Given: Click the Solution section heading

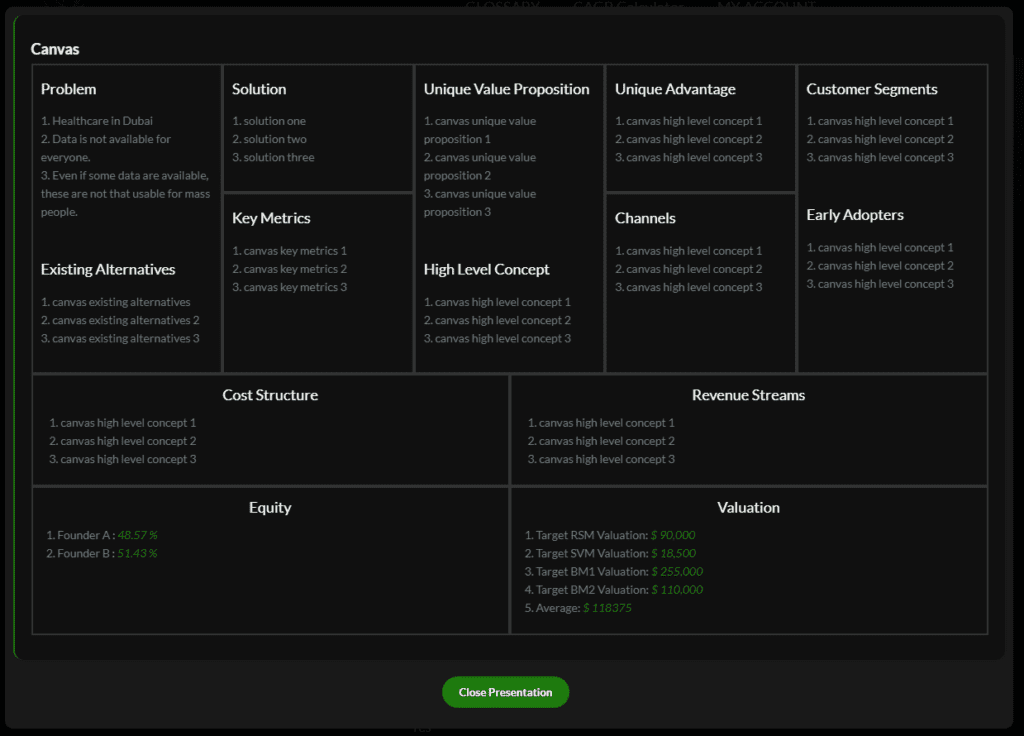Looking at the screenshot, I should (259, 89).
